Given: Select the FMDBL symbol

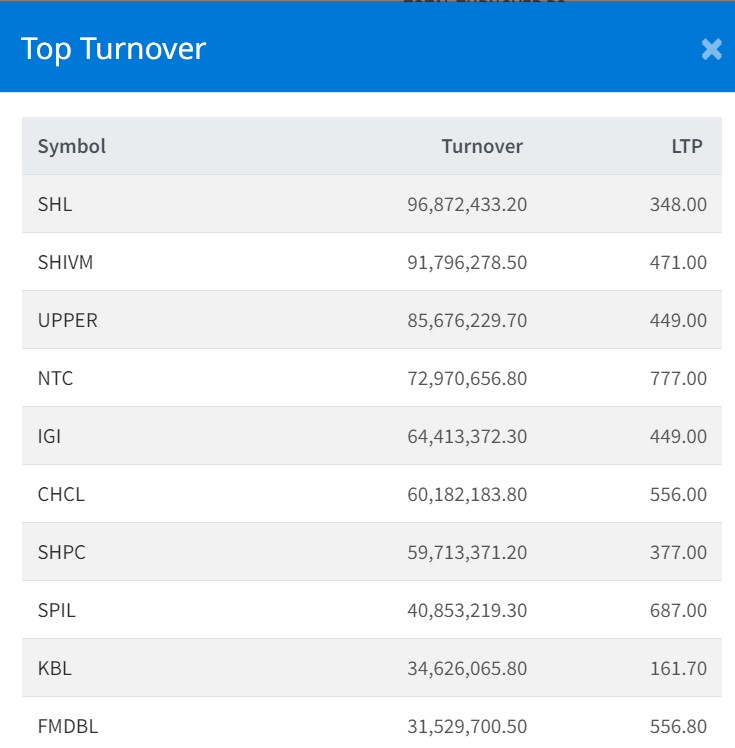Looking at the screenshot, I should coord(68,726).
